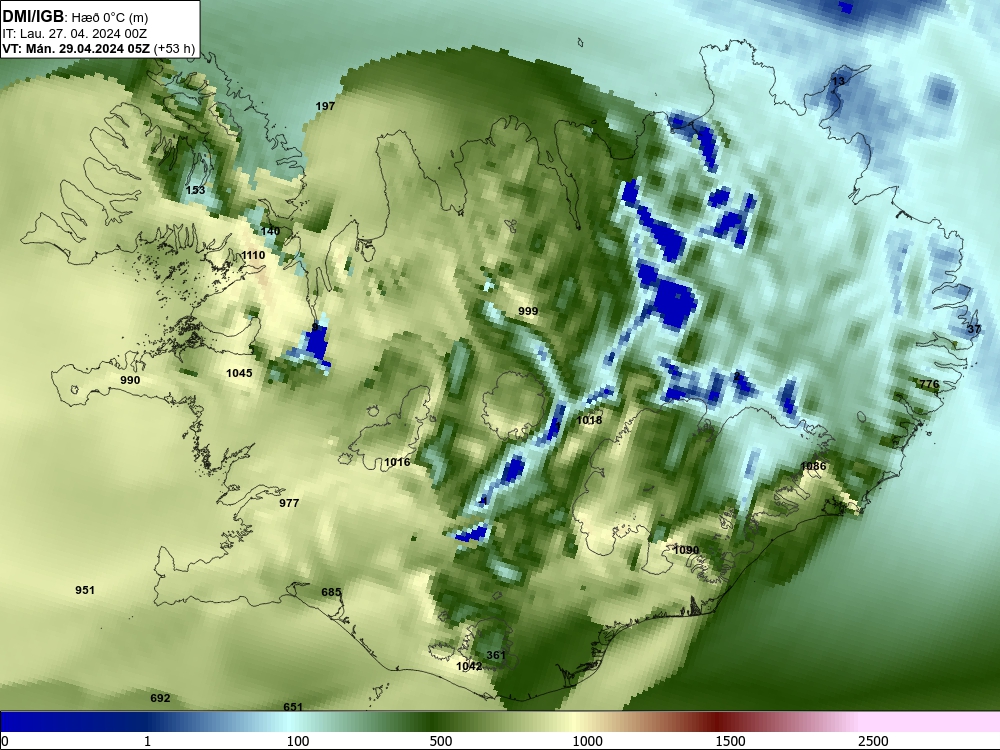Click the map value 1042
Image resolution: width=1000 pixels, height=750 pixels.
click(469, 666)
